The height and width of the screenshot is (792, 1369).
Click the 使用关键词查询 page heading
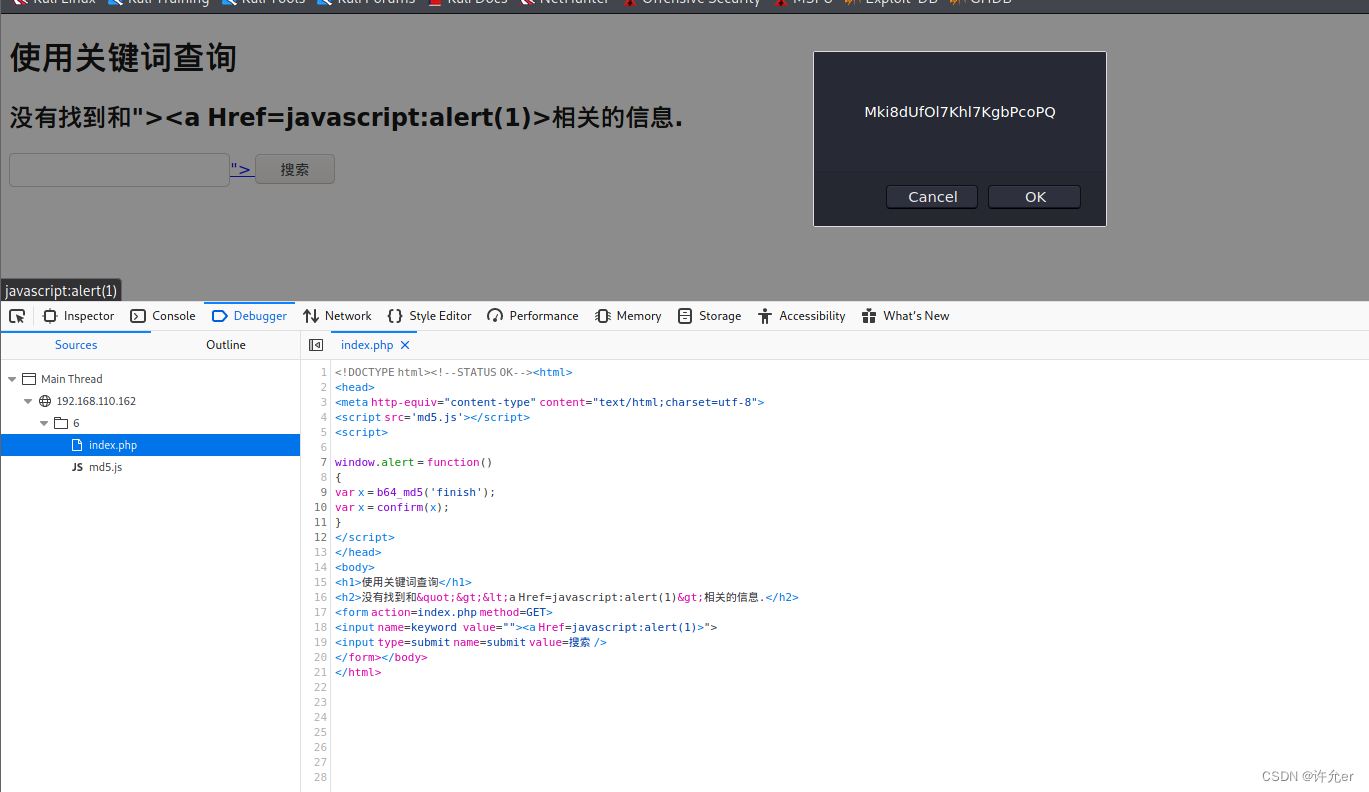[123, 58]
